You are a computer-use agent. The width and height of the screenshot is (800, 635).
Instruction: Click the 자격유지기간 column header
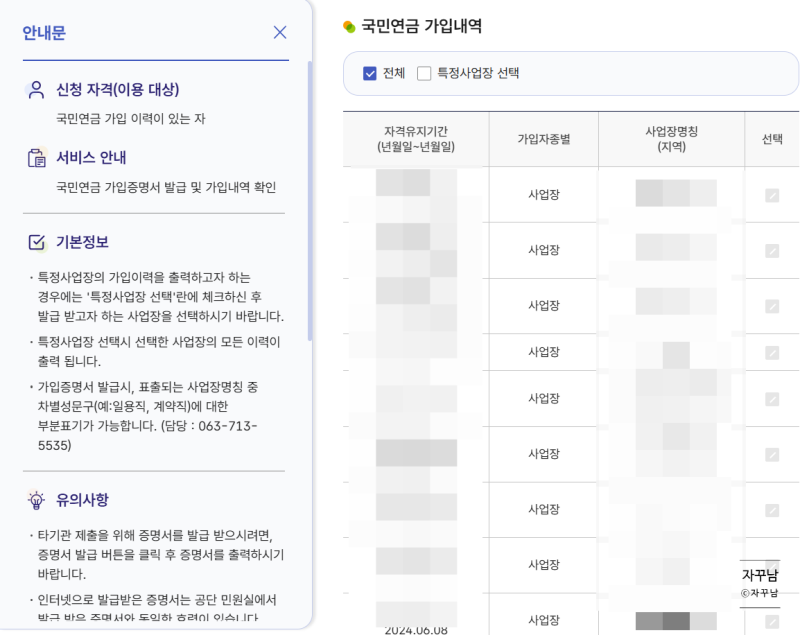point(416,139)
